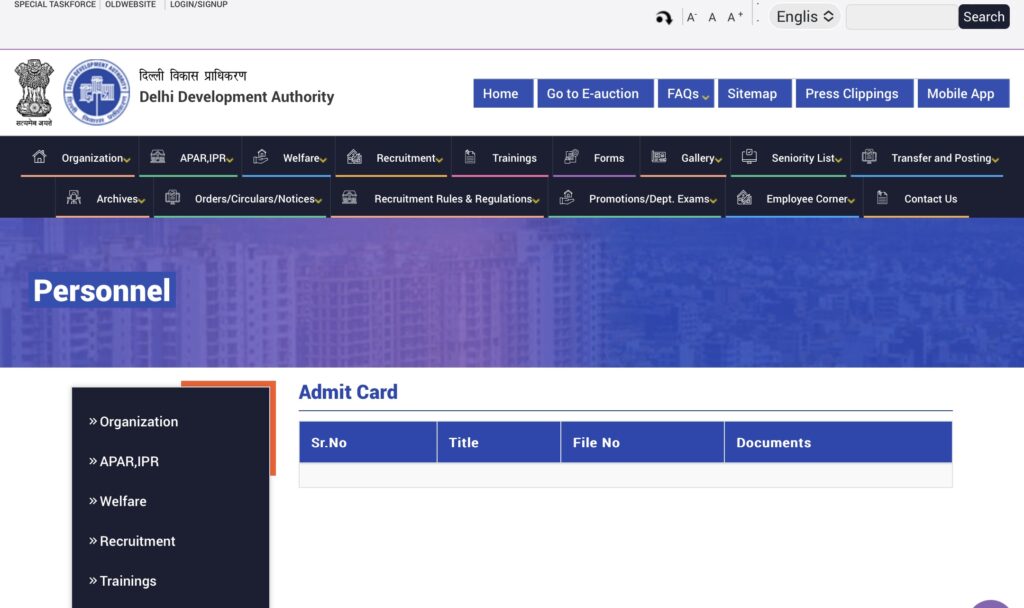1024x608 pixels.
Task: Click into the search text field
Action: pyautogui.click(x=901, y=17)
